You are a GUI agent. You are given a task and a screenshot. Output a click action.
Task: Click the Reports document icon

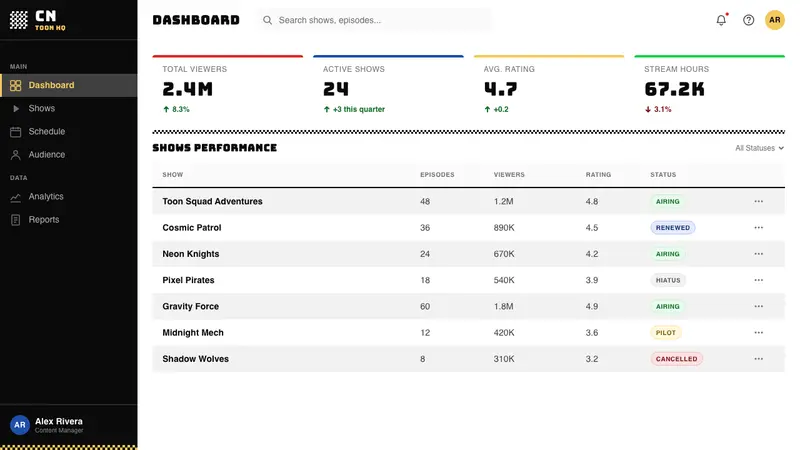16,220
